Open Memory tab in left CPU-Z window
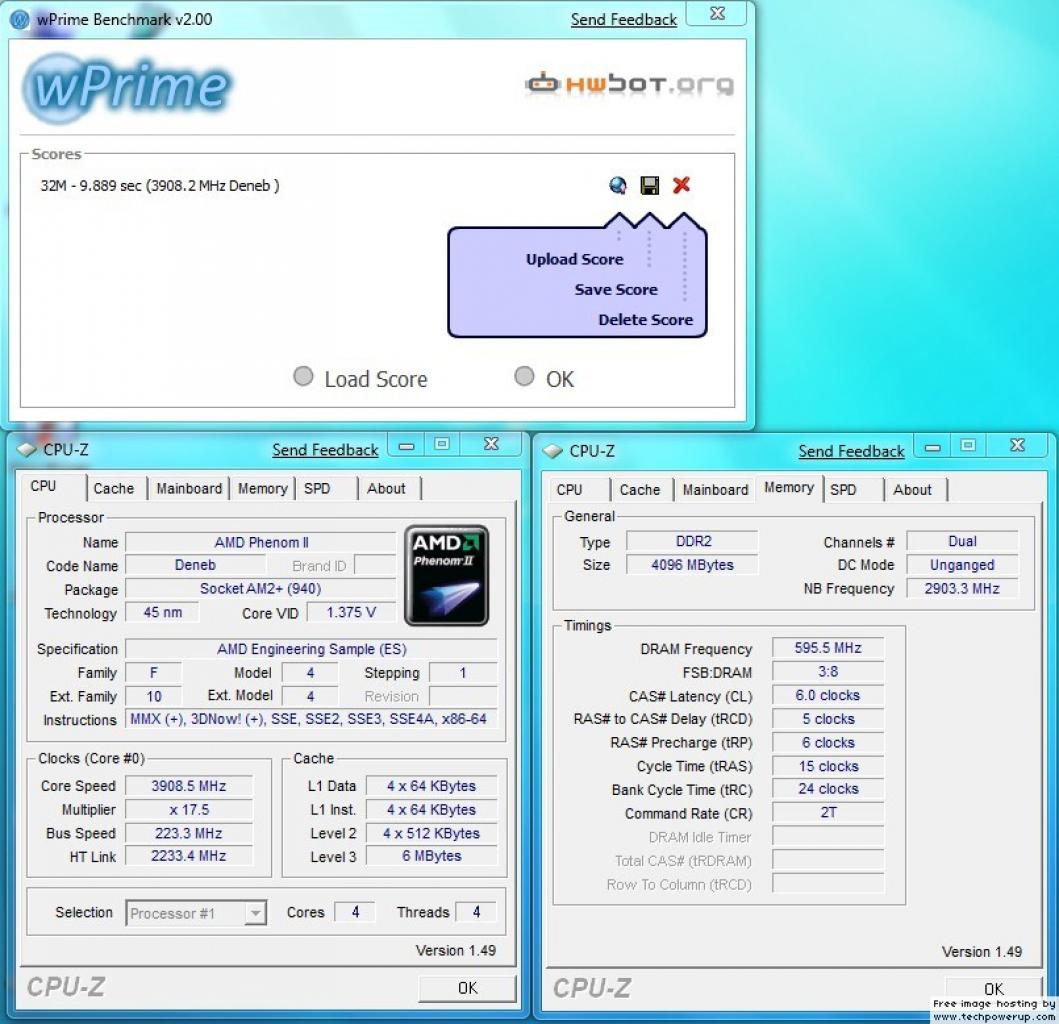 [x=263, y=488]
